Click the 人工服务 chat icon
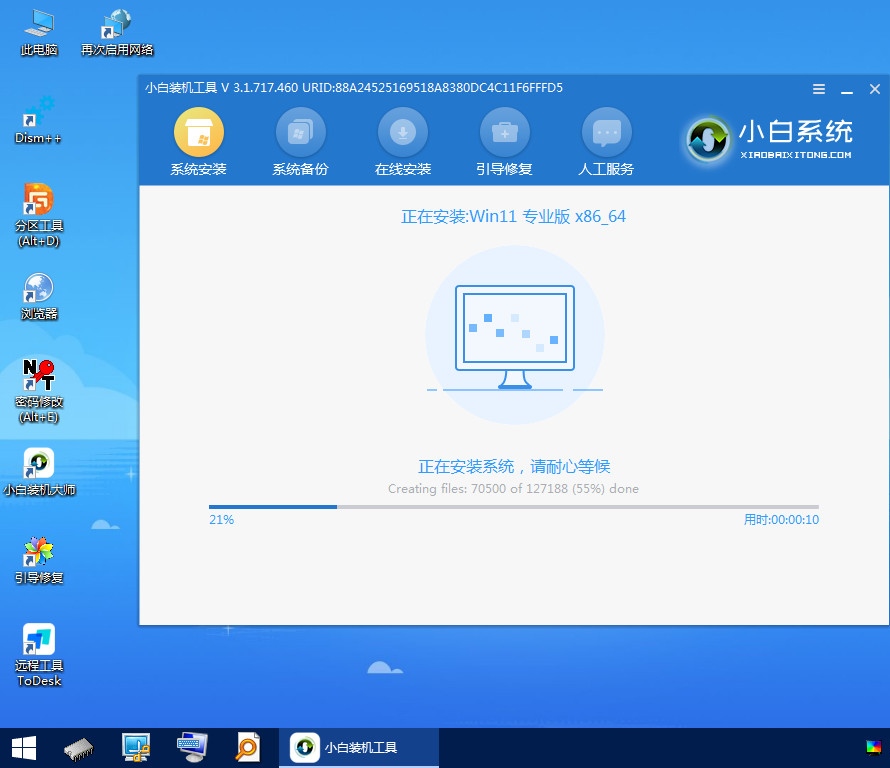Image resolution: width=890 pixels, height=768 pixels. click(x=606, y=133)
